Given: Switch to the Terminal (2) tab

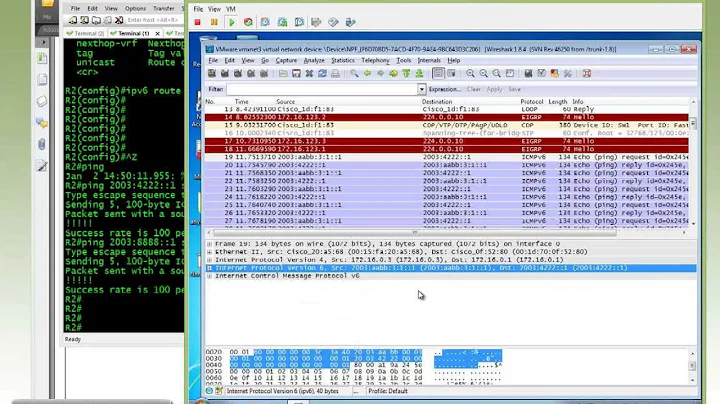Looking at the screenshot, I should tap(85, 34).
